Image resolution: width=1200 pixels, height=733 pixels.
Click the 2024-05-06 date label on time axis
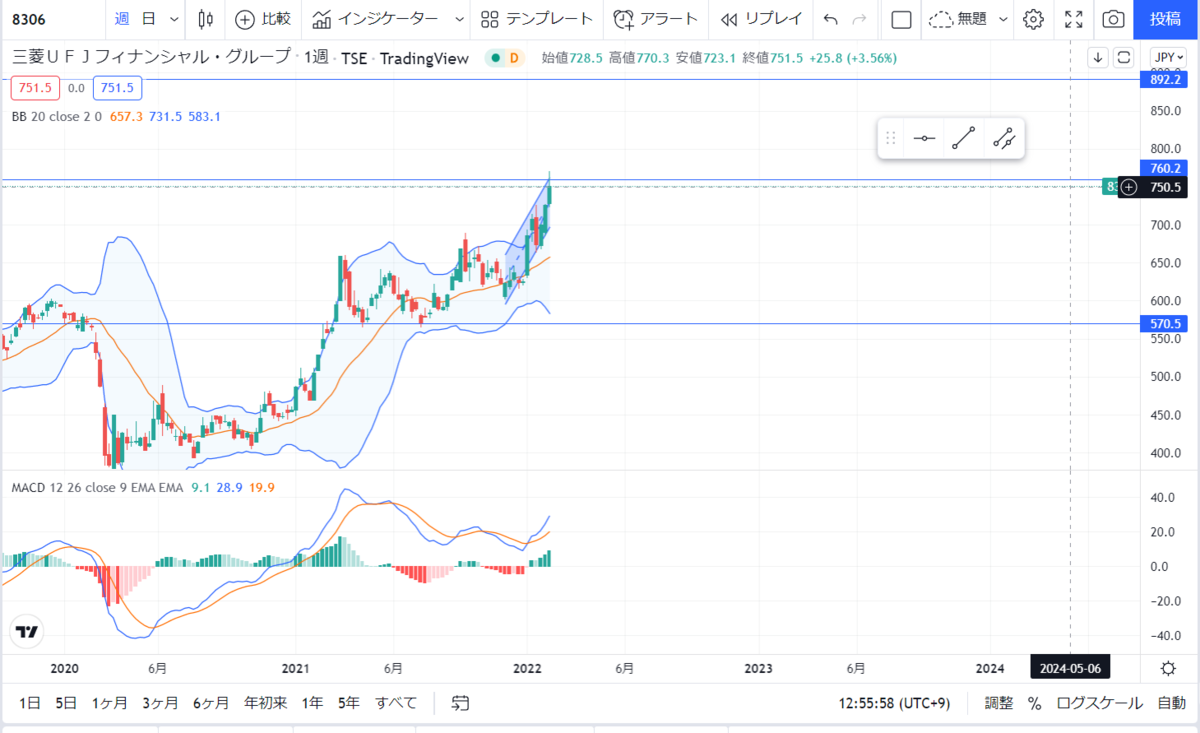1070,668
